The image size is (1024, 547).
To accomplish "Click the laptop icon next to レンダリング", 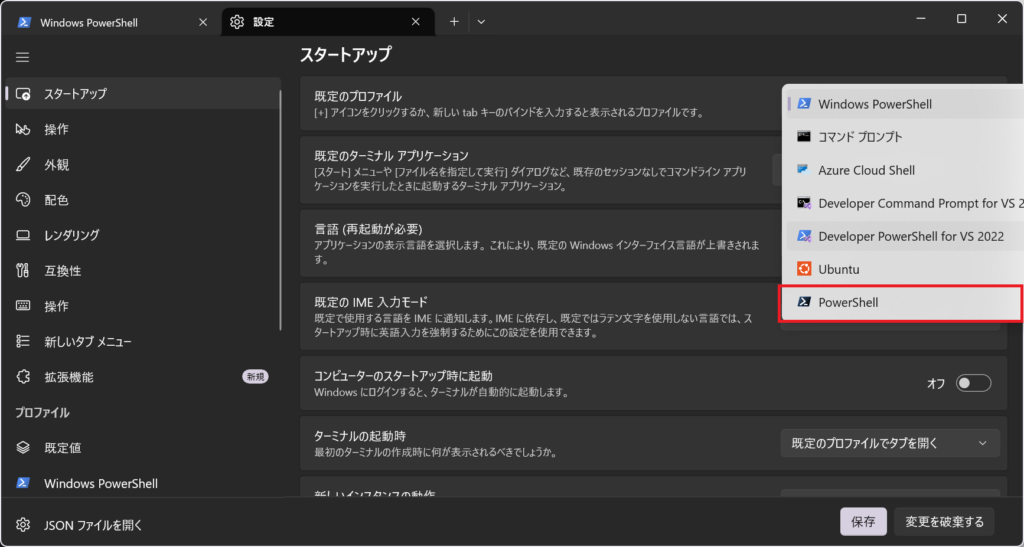I will click(x=23, y=235).
